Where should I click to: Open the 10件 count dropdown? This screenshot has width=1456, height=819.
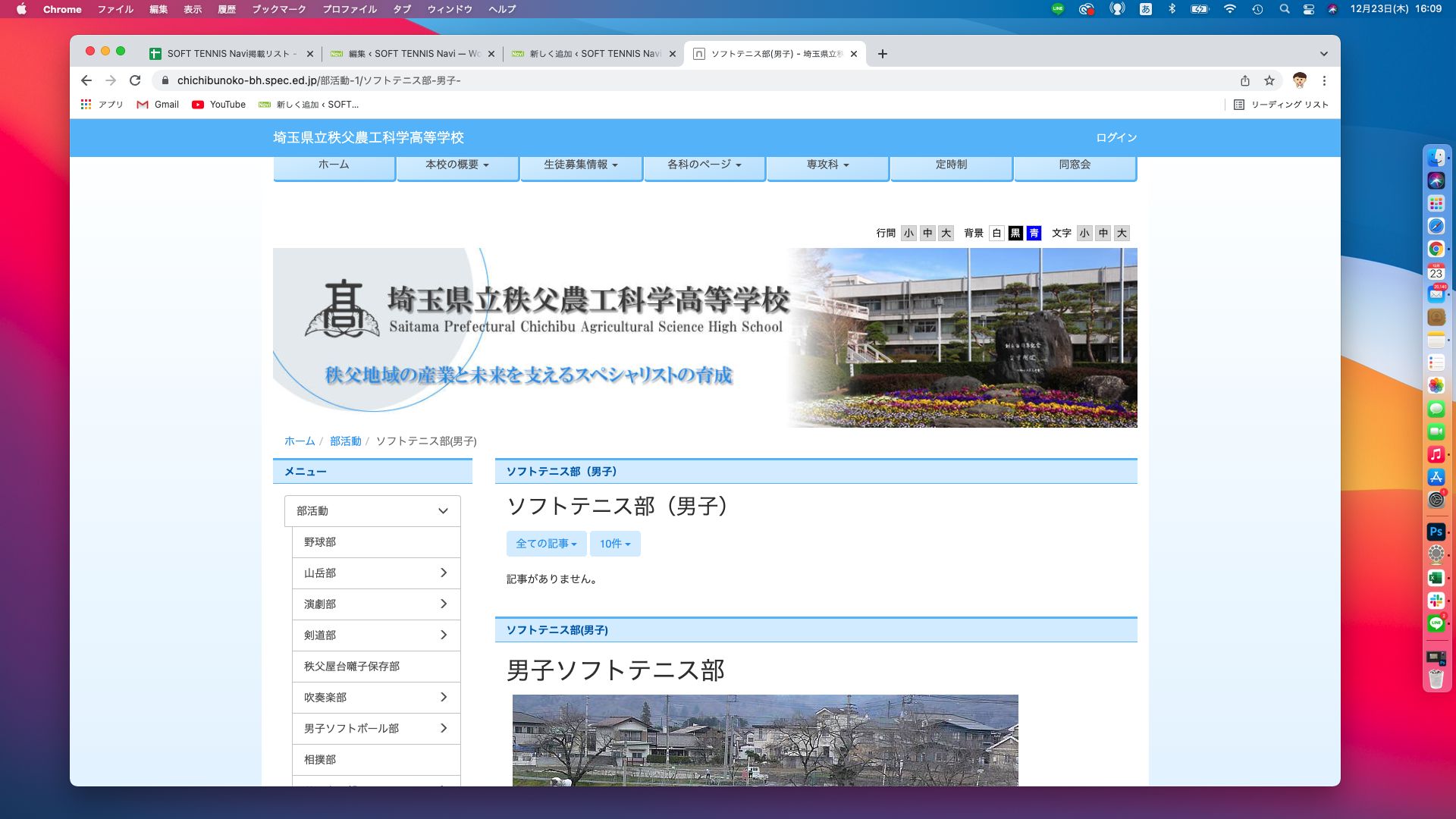pyautogui.click(x=615, y=544)
